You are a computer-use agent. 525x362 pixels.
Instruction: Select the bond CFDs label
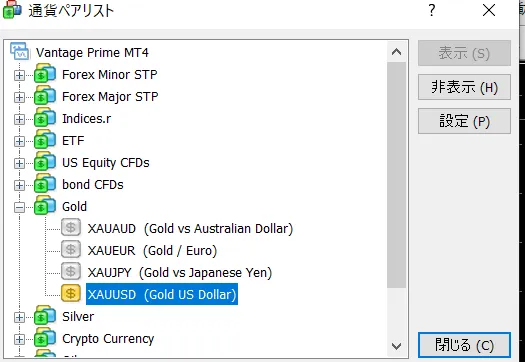pos(93,185)
